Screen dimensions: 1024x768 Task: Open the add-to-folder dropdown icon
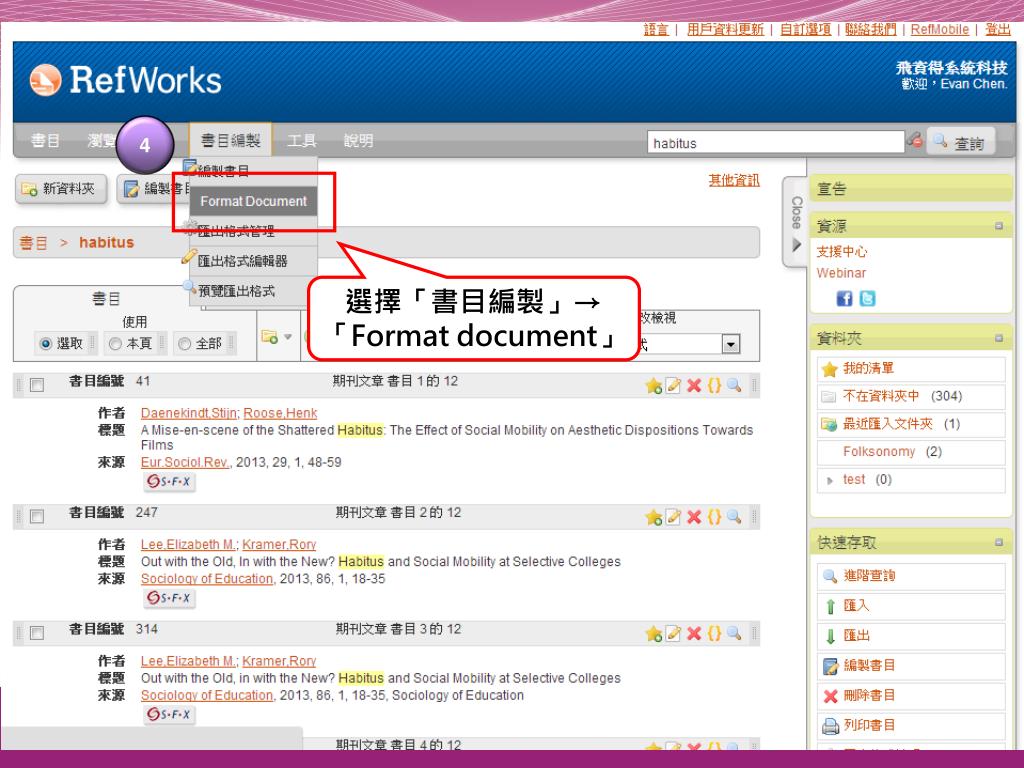click(x=276, y=337)
